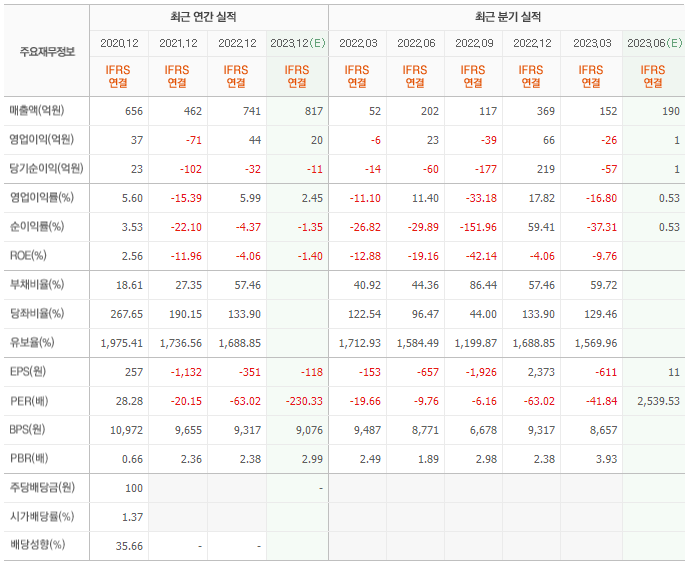Select the 2022.06 quarterly column header
This screenshot has width=690, height=564.
(416, 43)
